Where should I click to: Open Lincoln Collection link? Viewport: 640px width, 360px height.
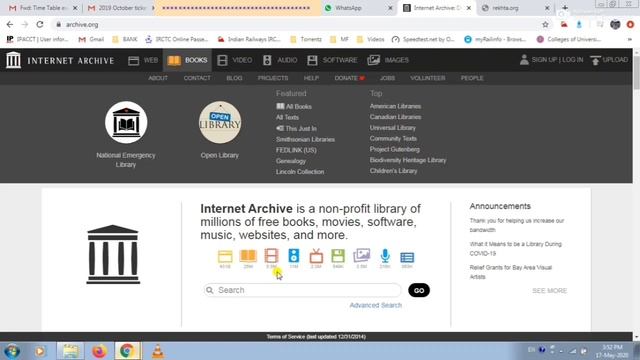300,172
